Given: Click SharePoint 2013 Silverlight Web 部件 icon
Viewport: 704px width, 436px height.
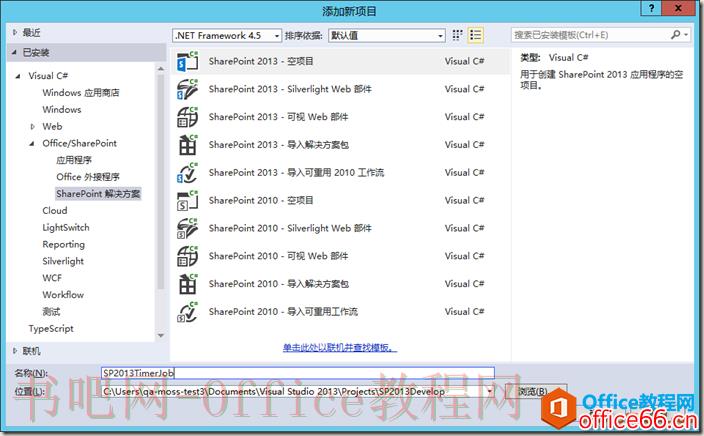Looking at the screenshot, I should tap(188, 89).
